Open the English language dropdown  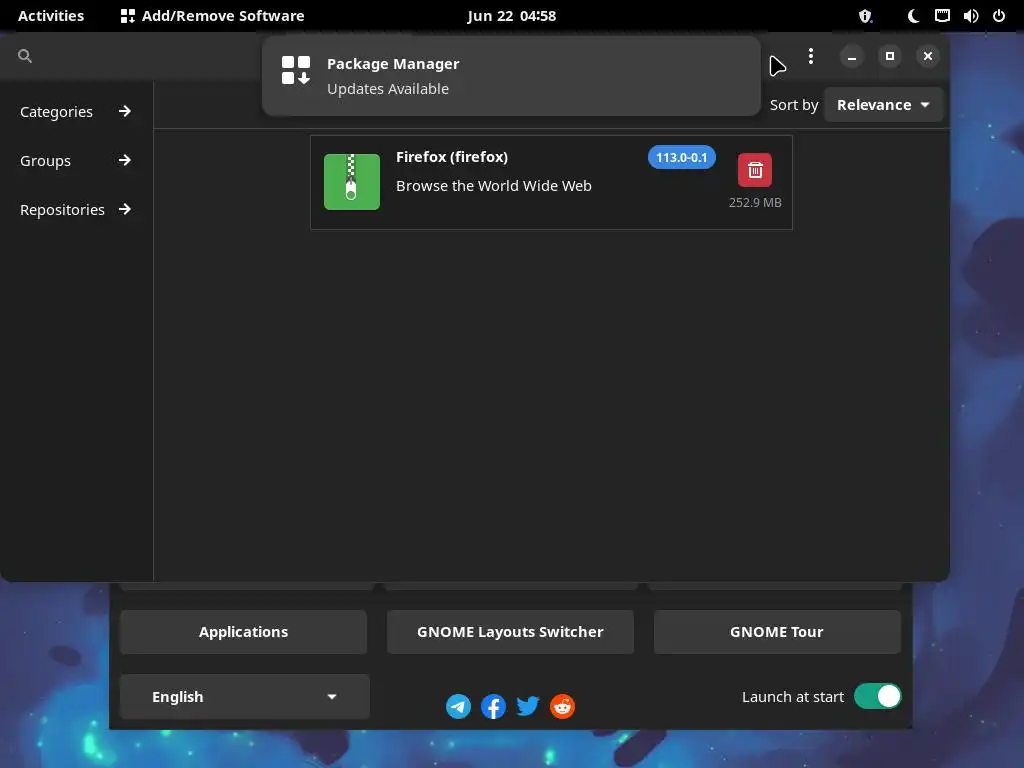[x=244, y=697]
